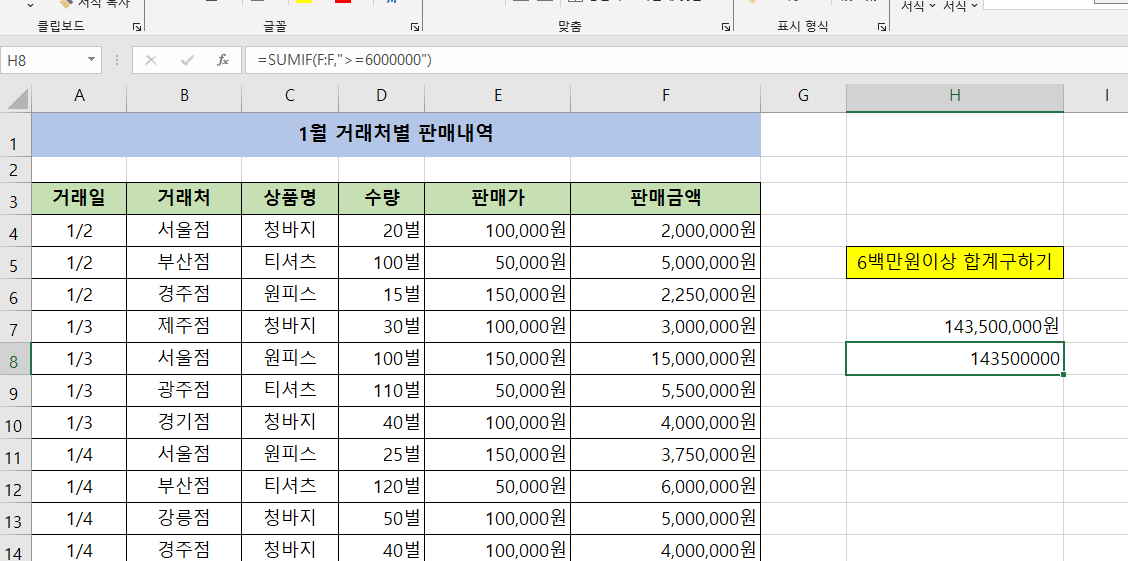Screen dimensions: 1128x561
Task: Select row 12 header
Action: [x=15, y=487]
